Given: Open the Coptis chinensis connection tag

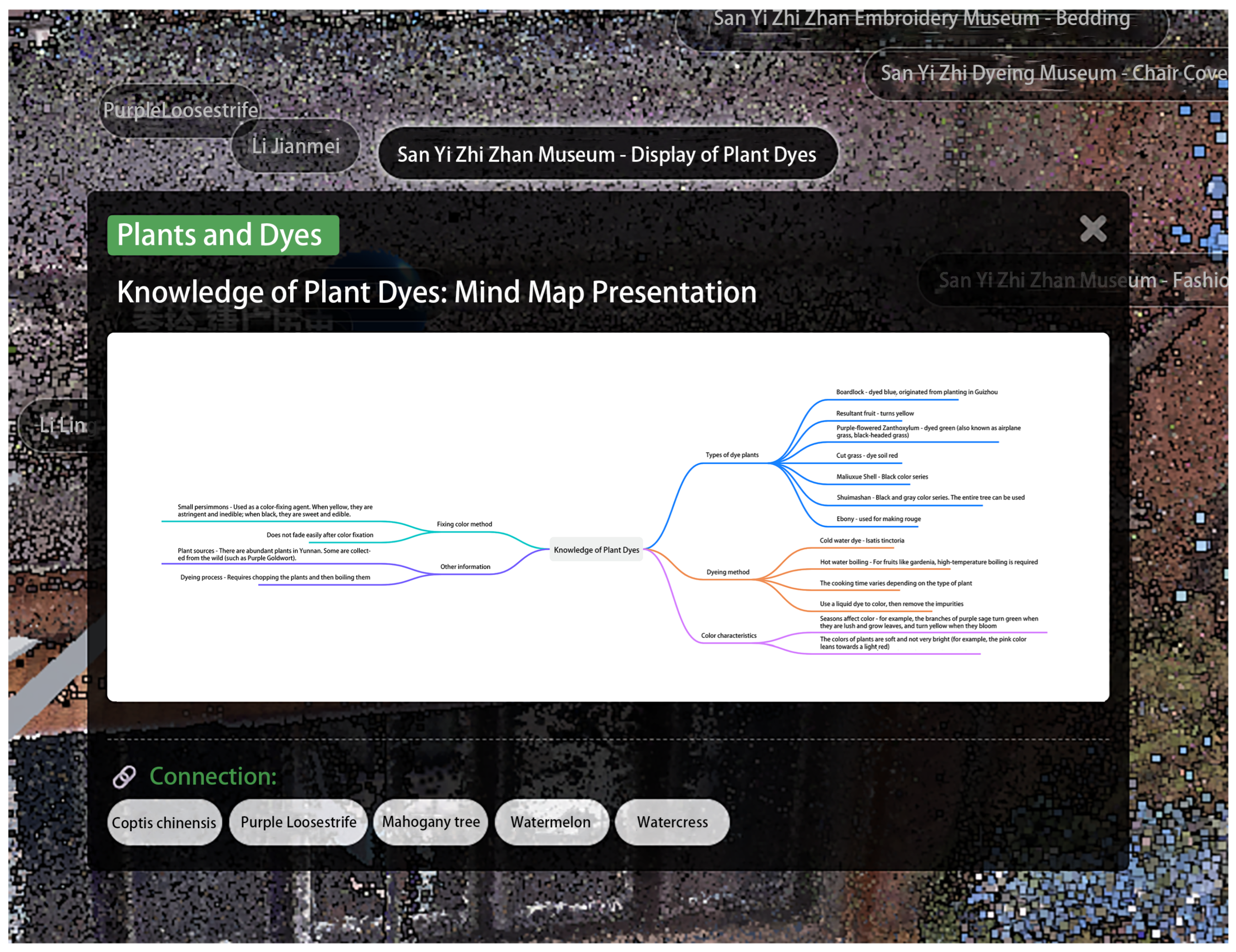Looking at the screenshot, I should (164, 823).
